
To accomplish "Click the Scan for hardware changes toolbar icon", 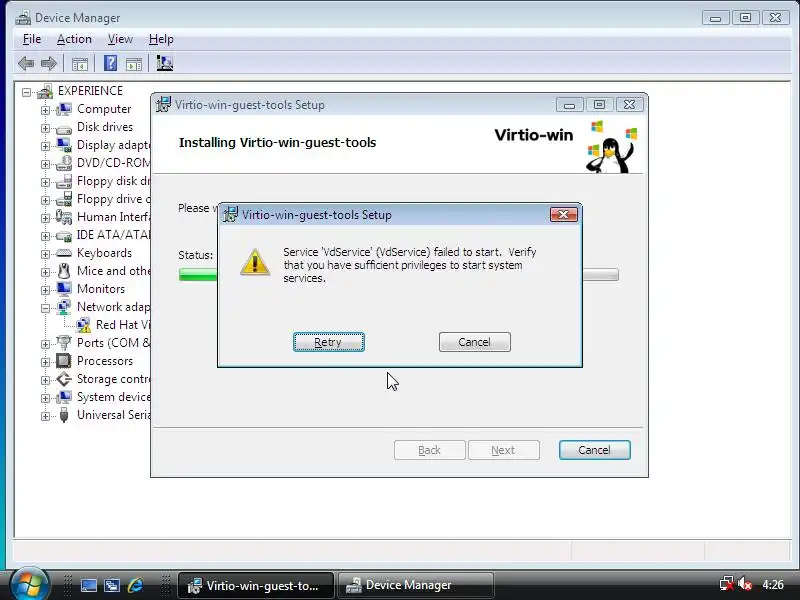I will coord(164,63).
